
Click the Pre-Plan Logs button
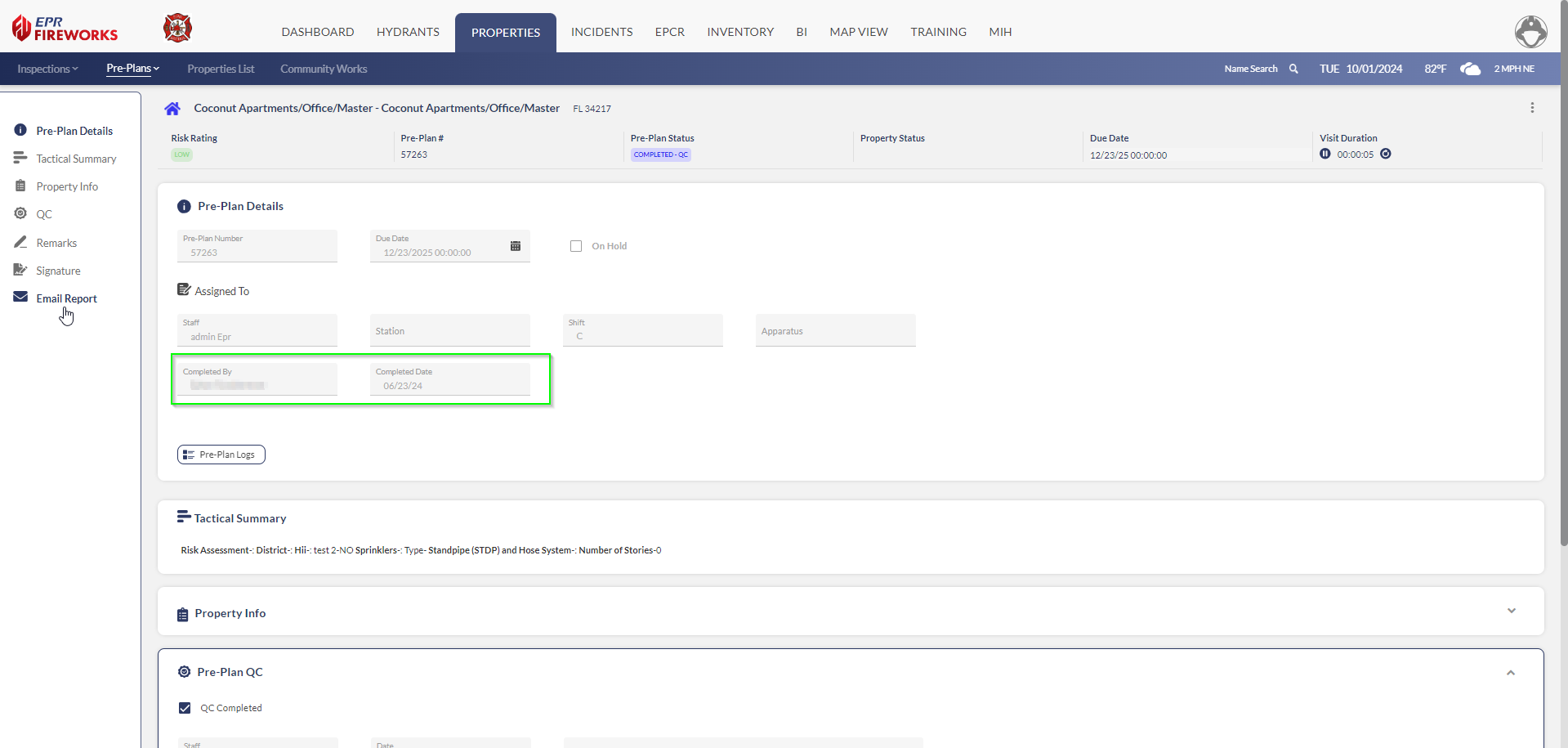click(221, 455)
